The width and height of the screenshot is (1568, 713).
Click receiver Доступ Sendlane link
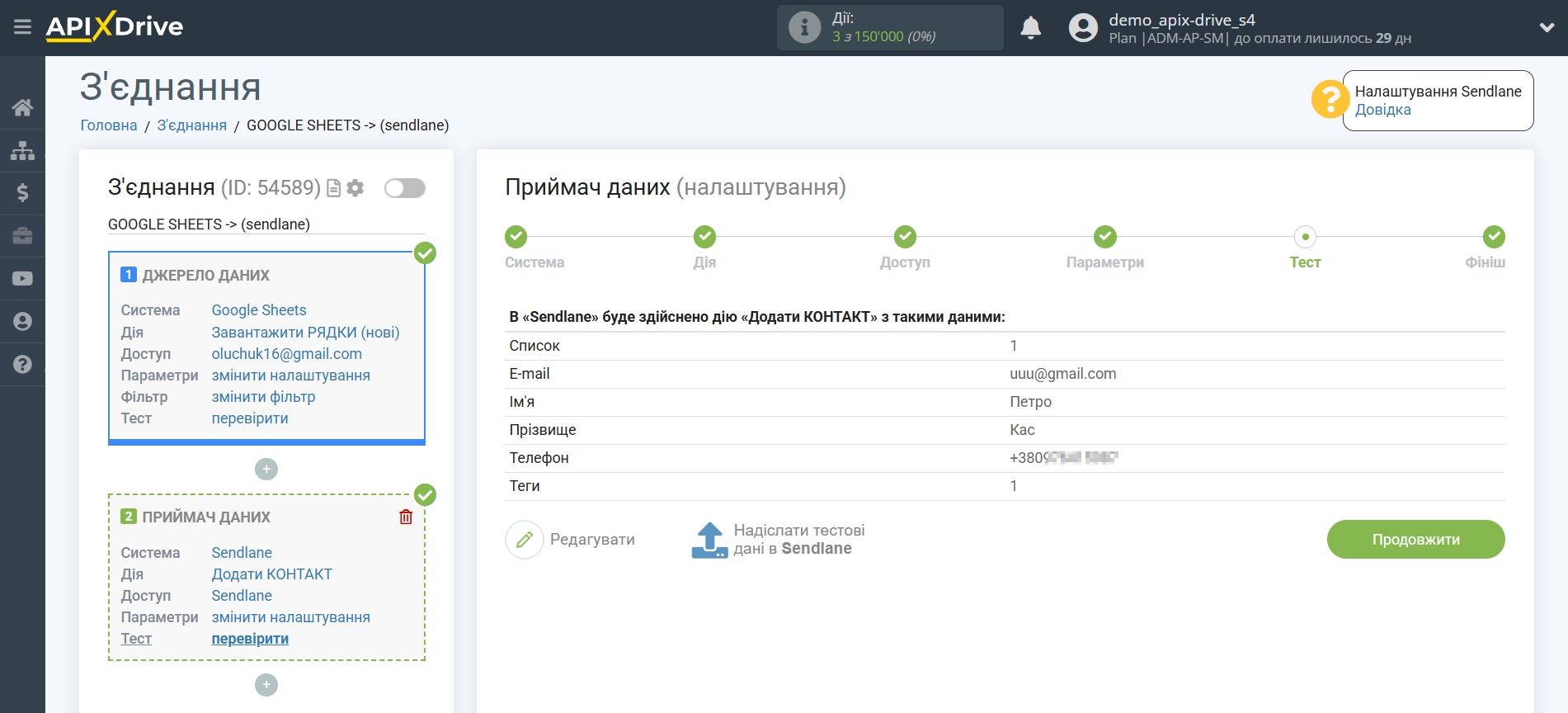pyautogui.click(x=242, y=596)
